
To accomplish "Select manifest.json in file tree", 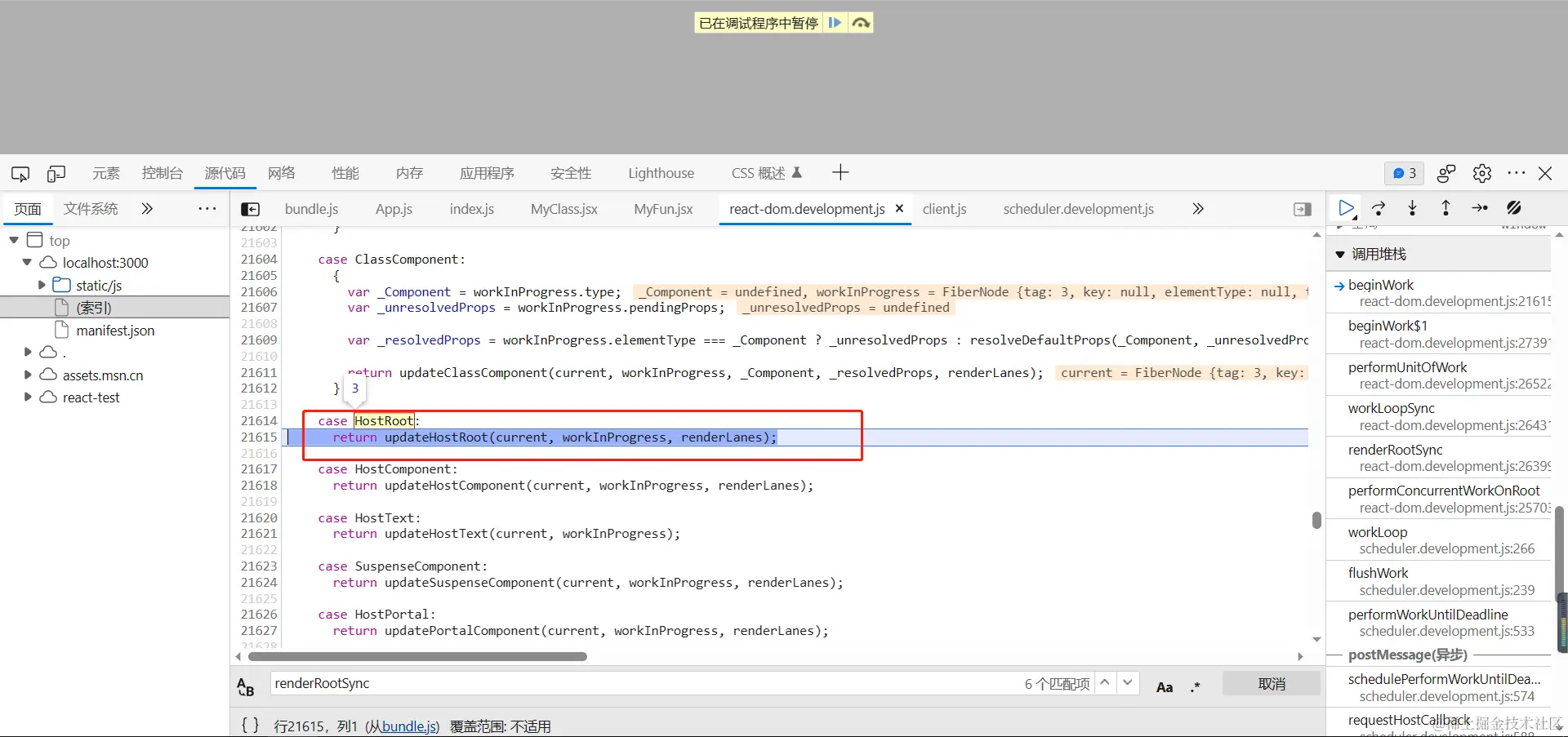I will coord(114,331).
